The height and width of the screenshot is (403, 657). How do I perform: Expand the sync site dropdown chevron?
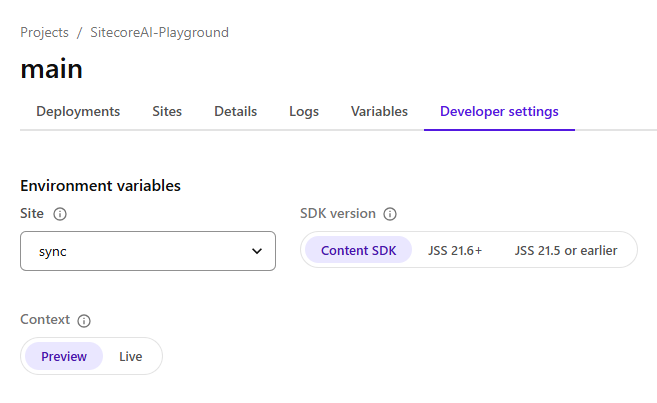click(x=257, y=251)
